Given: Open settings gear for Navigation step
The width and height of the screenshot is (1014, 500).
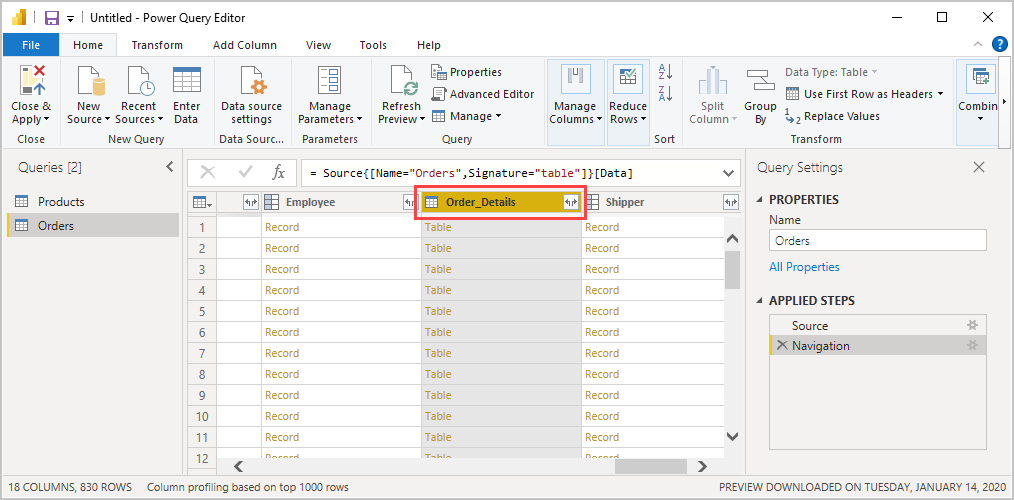Looking at the screenshot, I should click(972, 345).
